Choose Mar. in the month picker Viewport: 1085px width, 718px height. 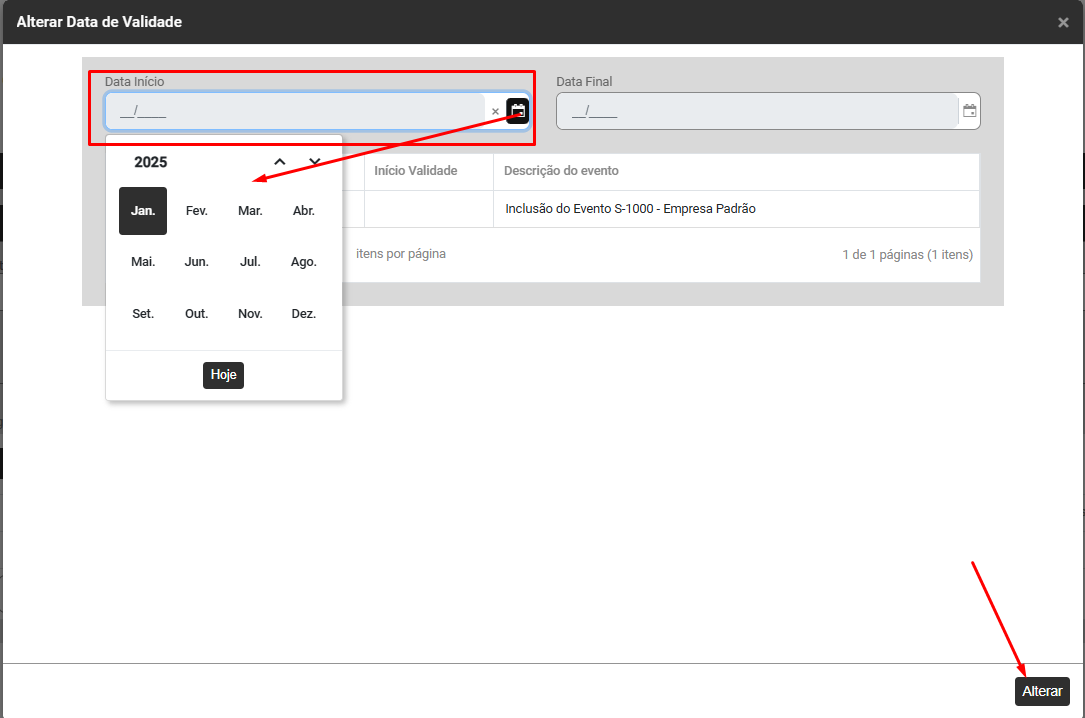(x=250, y=211)
